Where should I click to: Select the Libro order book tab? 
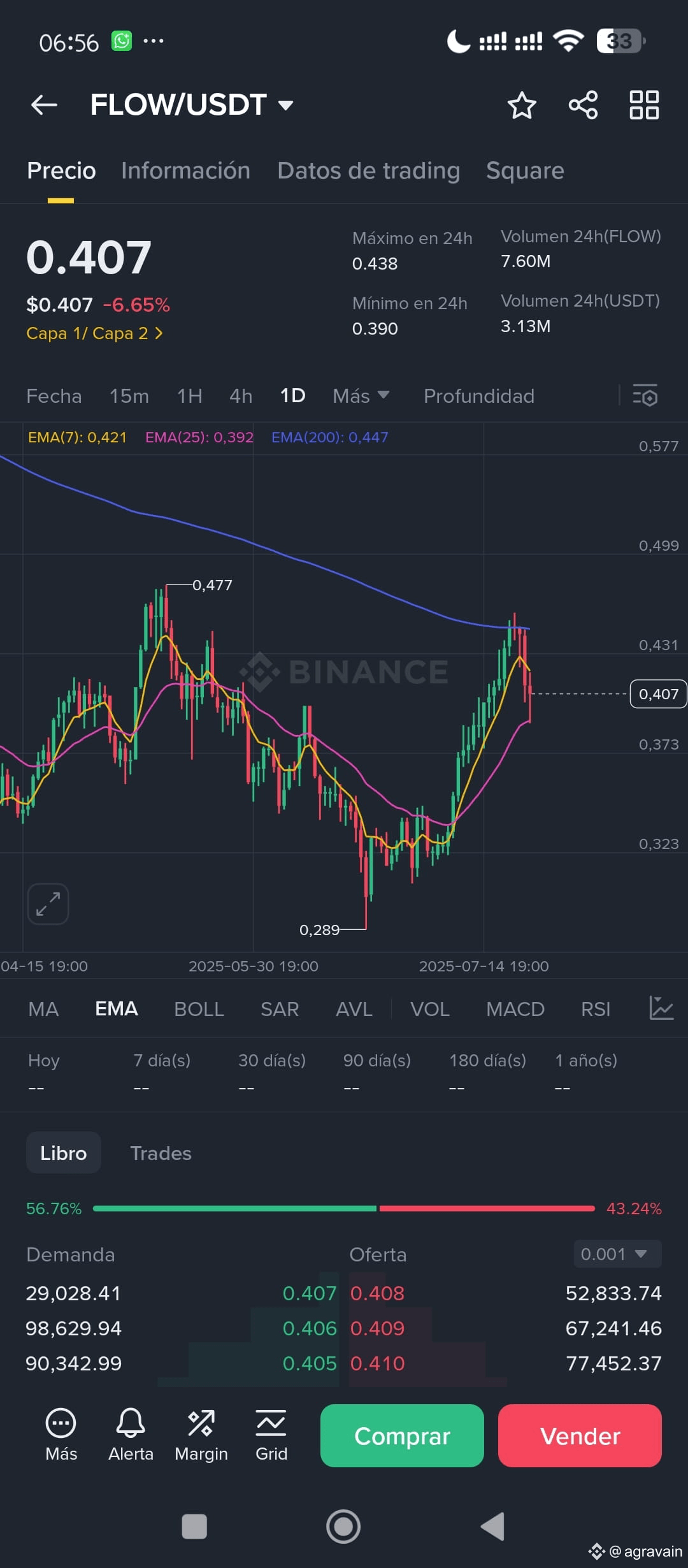(x=64, y=1152)
